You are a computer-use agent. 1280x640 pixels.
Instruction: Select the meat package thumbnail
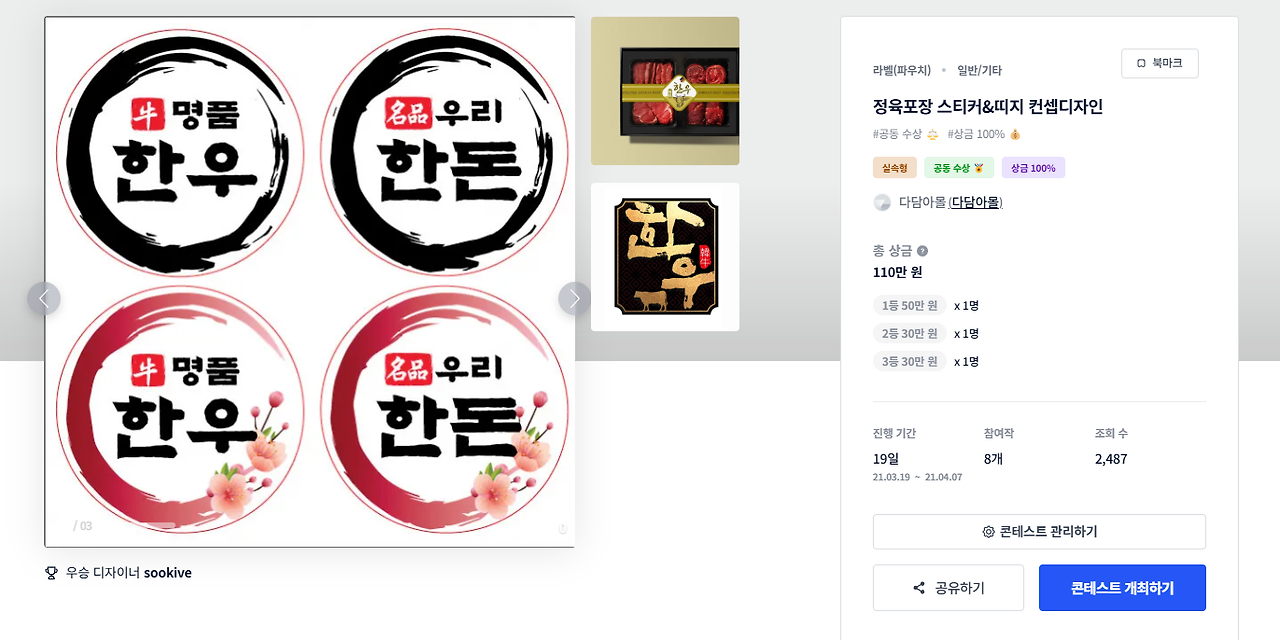665,91
